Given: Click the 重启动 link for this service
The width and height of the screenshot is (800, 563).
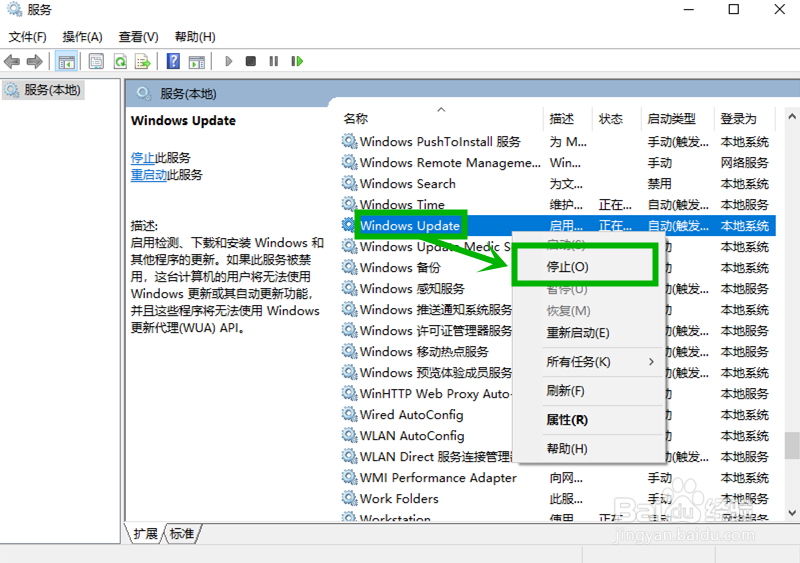Looking at the screenshot, I should (x=148, y=175).
